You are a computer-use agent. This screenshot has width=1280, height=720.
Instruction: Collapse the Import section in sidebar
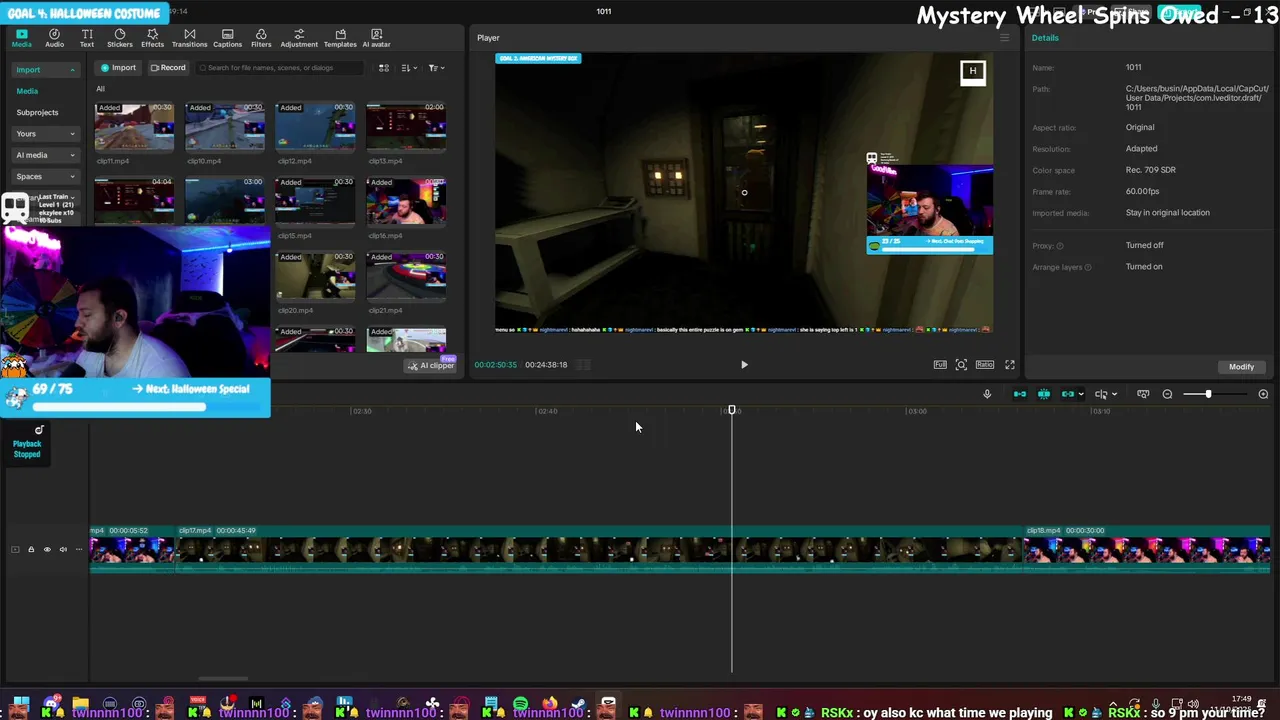(72, 70)
